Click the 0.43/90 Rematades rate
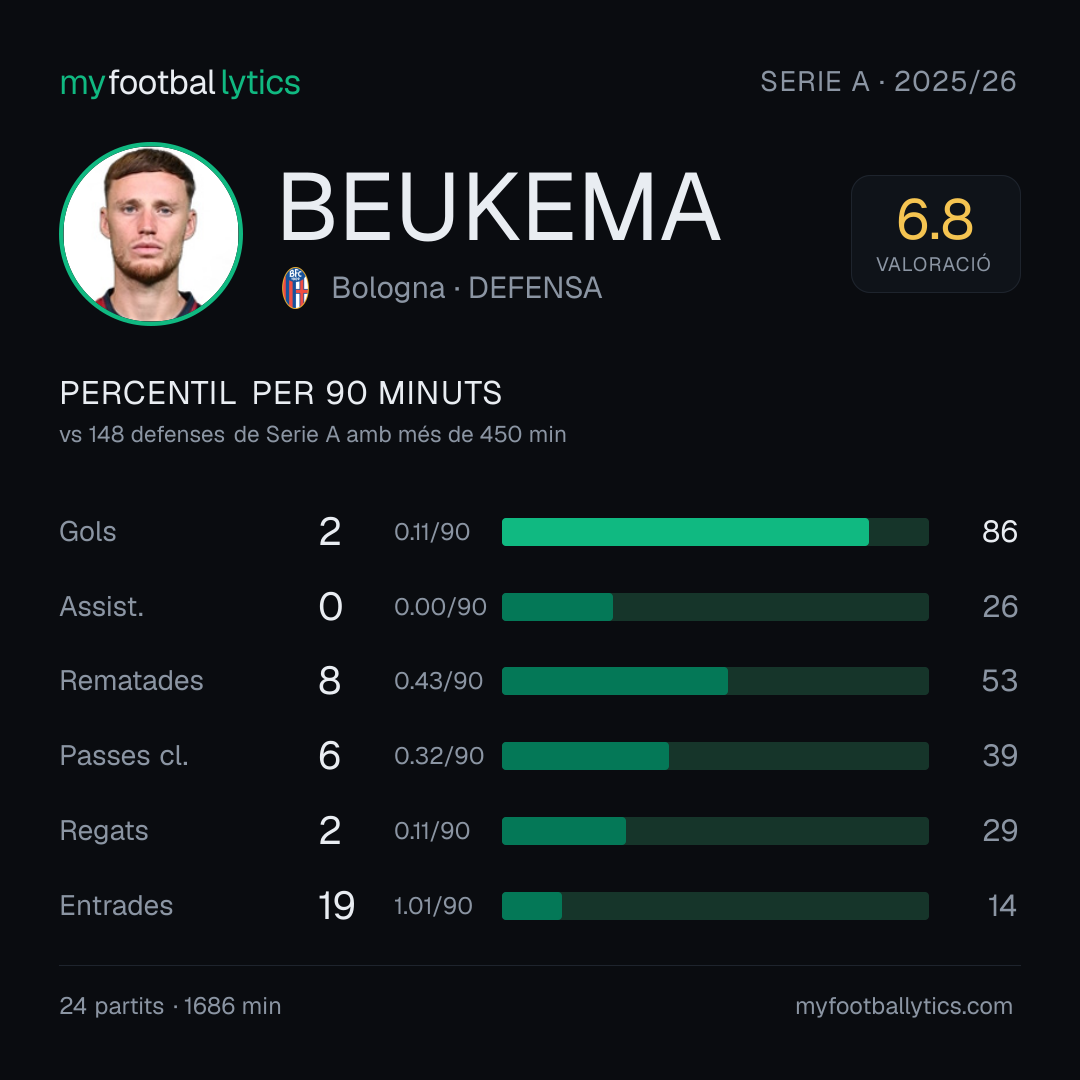Viewport: 1080px width, 1080px height. (x=438, y=681)
